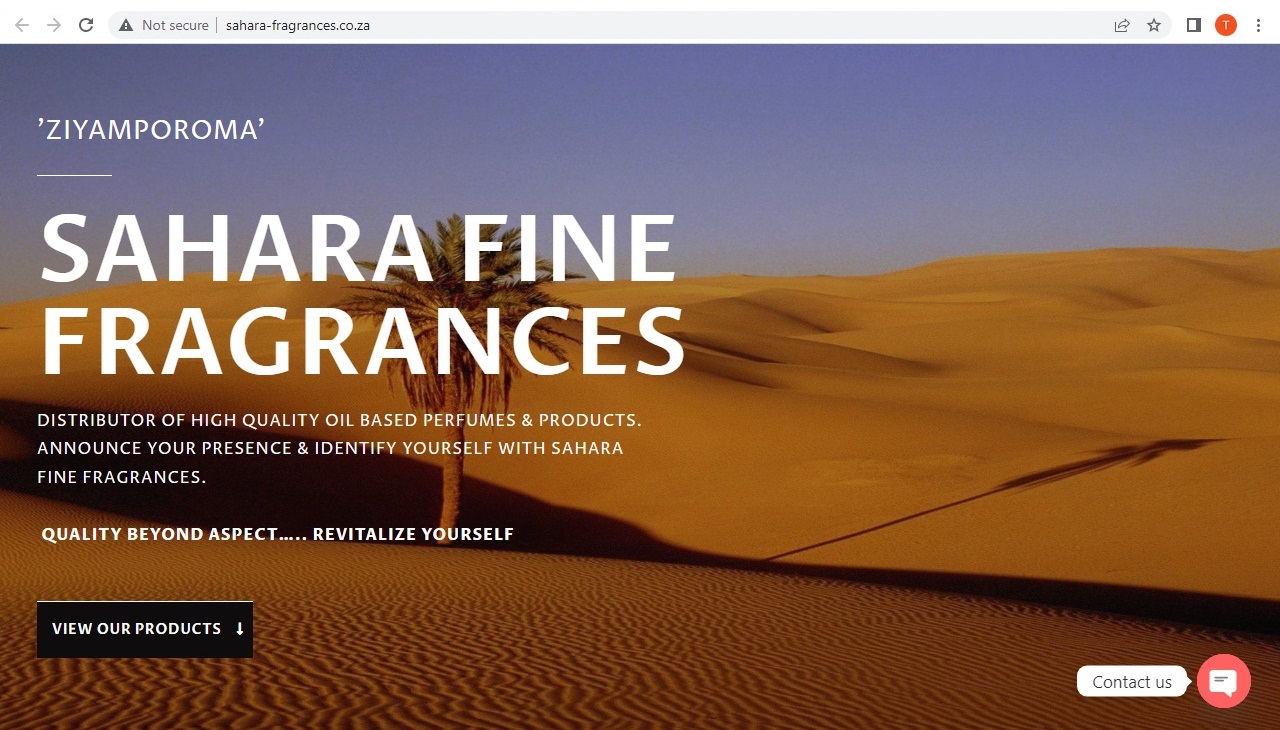1280x730 pixels.
Task: Open the orange profile avatar
Action: [x=1226, y=25]
